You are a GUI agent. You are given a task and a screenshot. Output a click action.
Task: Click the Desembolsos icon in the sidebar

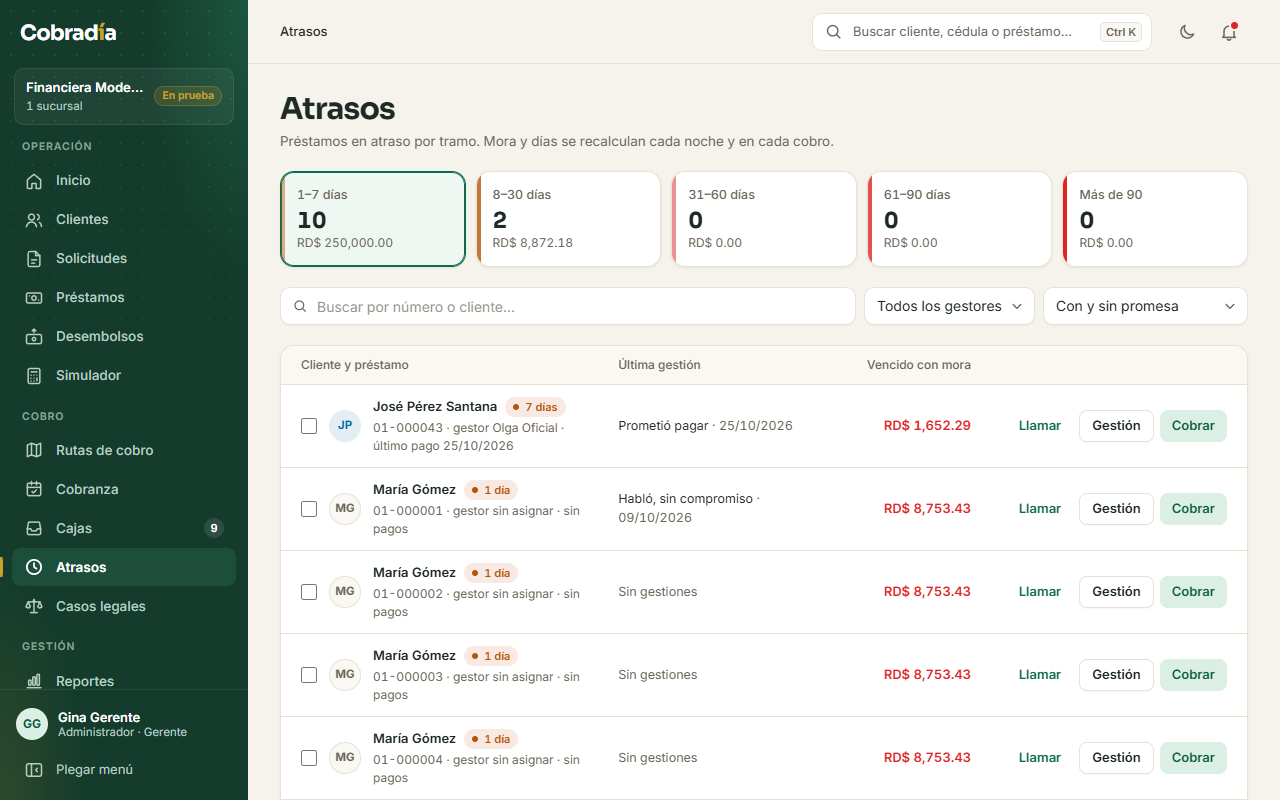pos(34,337)
